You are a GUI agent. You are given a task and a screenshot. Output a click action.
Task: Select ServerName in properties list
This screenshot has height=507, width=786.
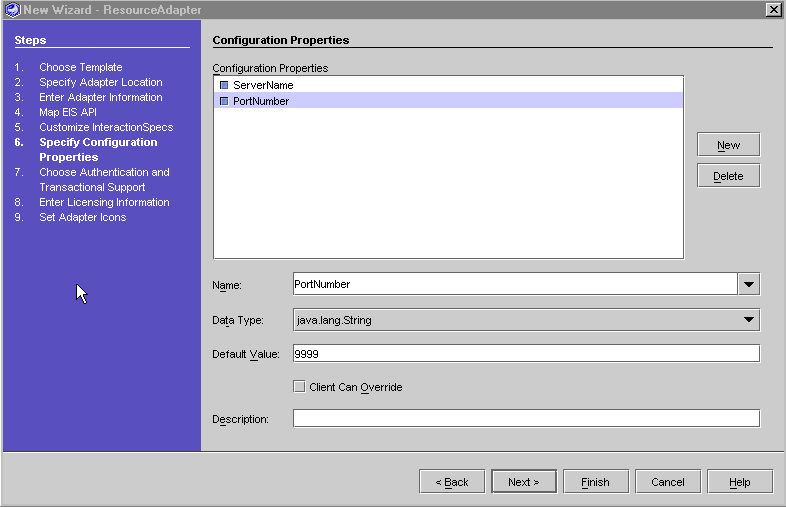449,85
